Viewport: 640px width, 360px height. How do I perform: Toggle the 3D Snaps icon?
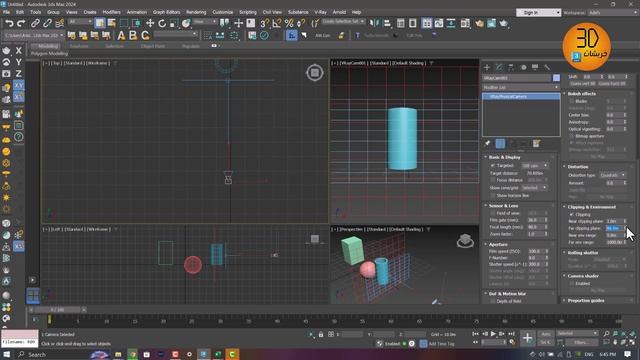pyautogui.click(x=264, y=23)
